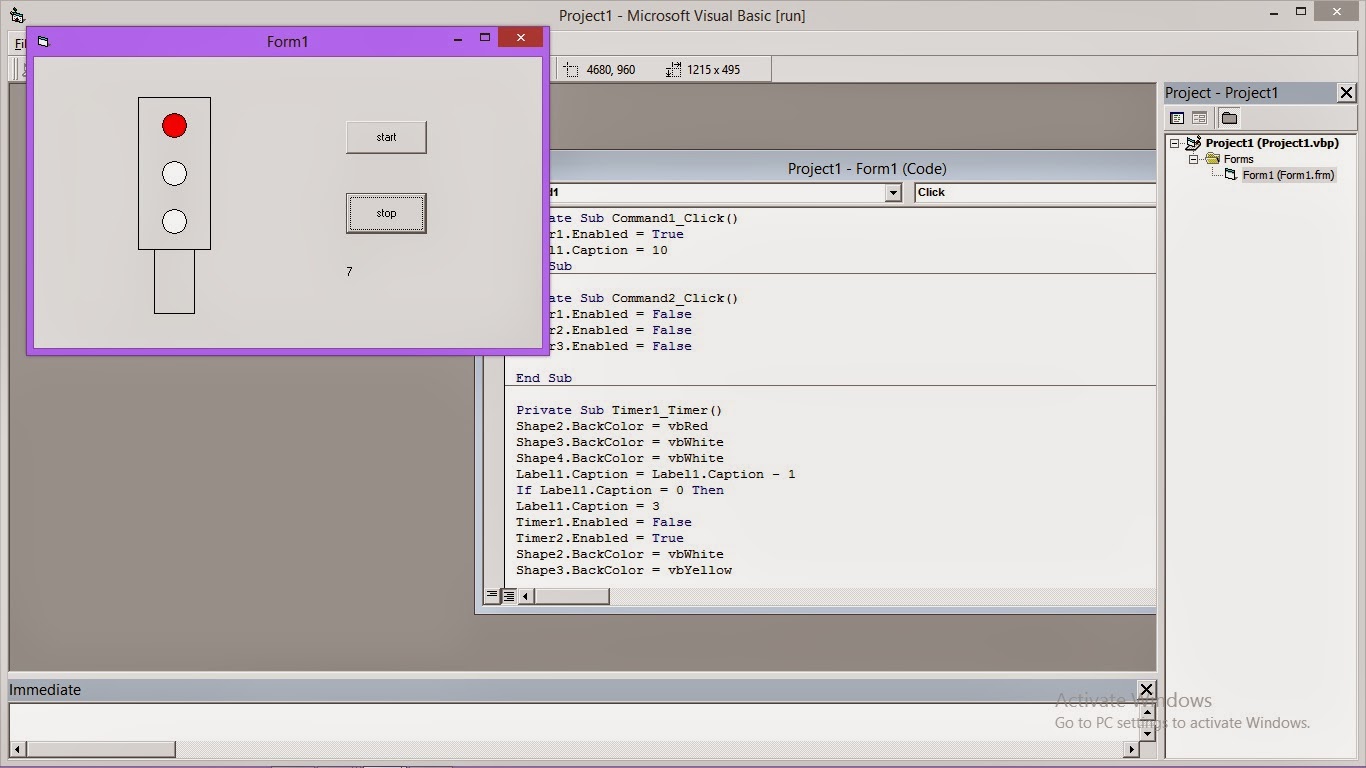Click the Form1.frm form icon in tree
This screenshot has width=1366, height=768.
(x=1231, y=175)
